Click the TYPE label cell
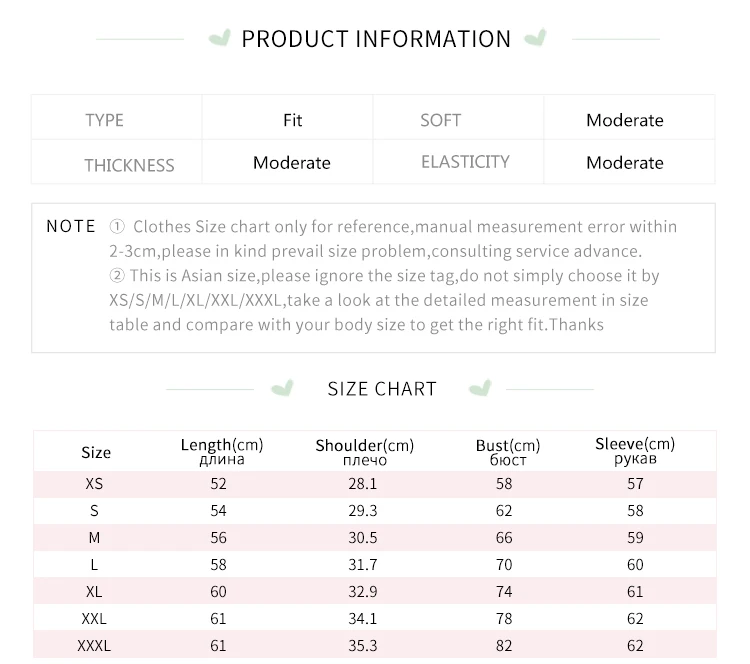The width and height of the screenshot is (750, 664). tap(117, 118)
